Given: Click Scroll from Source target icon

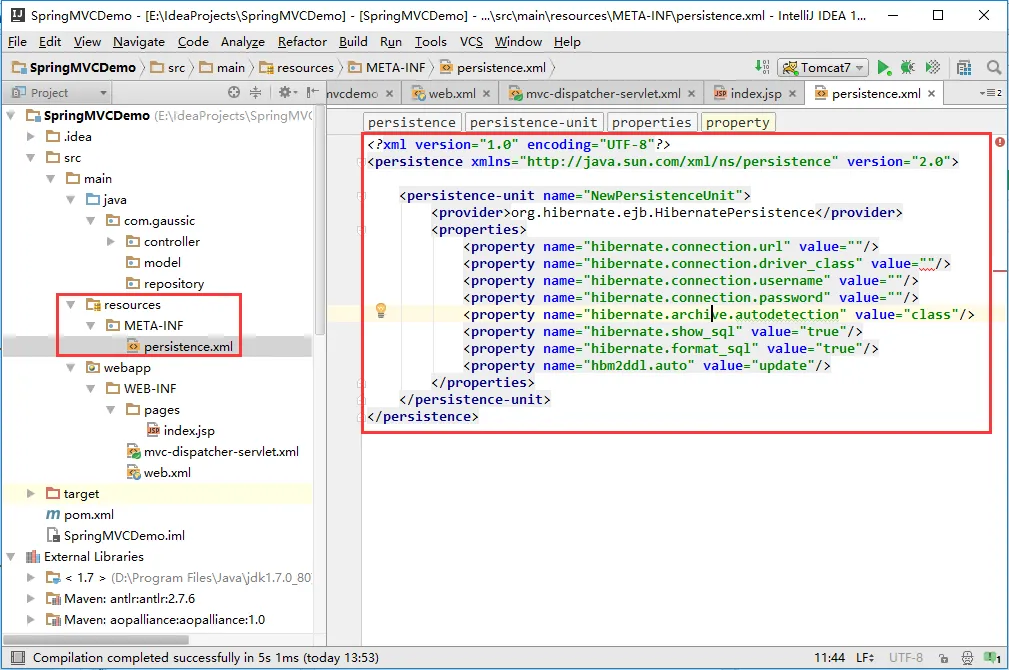Looking at the screenshot, I should [234, 93].
